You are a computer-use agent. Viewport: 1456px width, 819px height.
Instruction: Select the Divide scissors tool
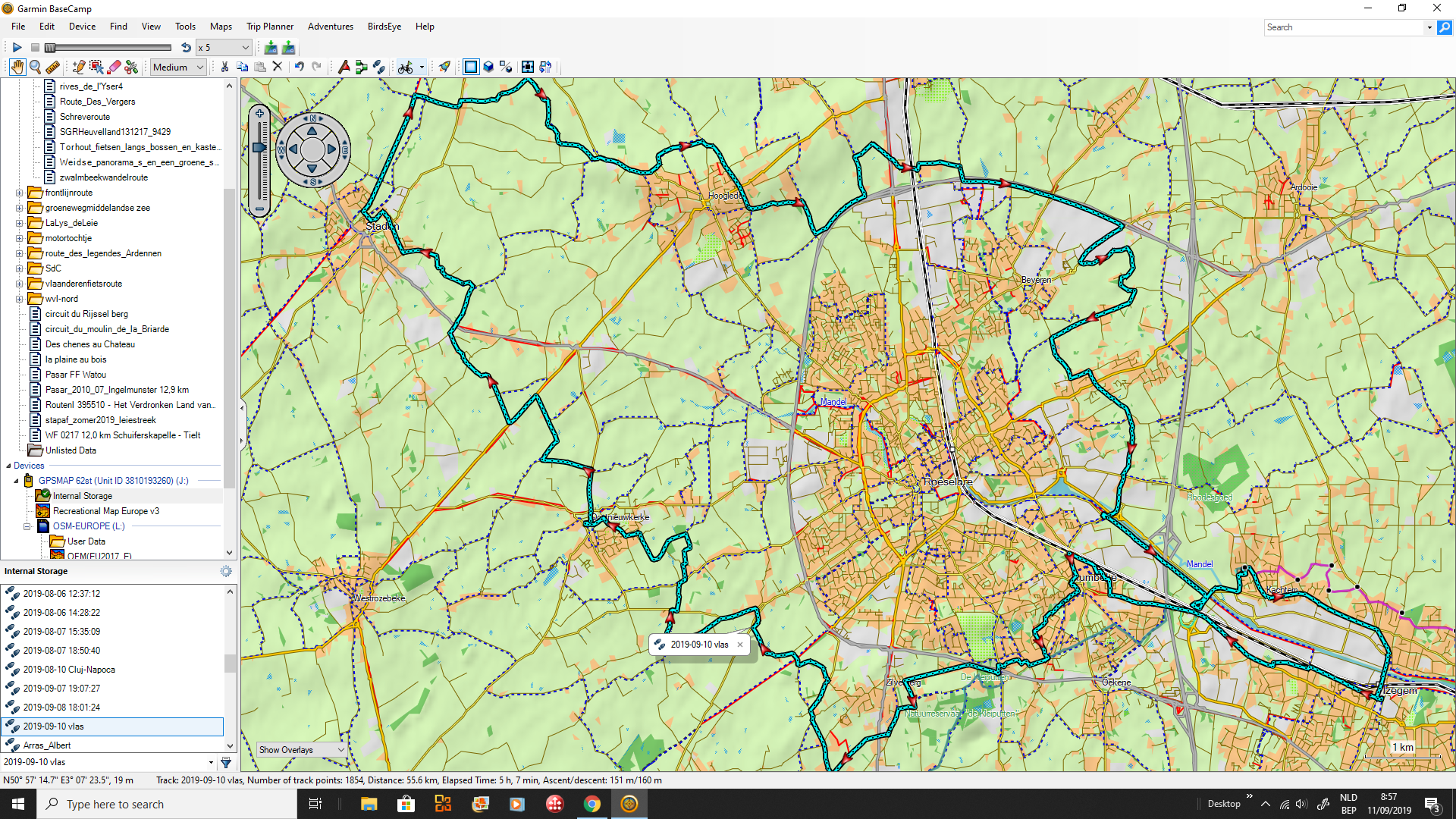point(132,67)
